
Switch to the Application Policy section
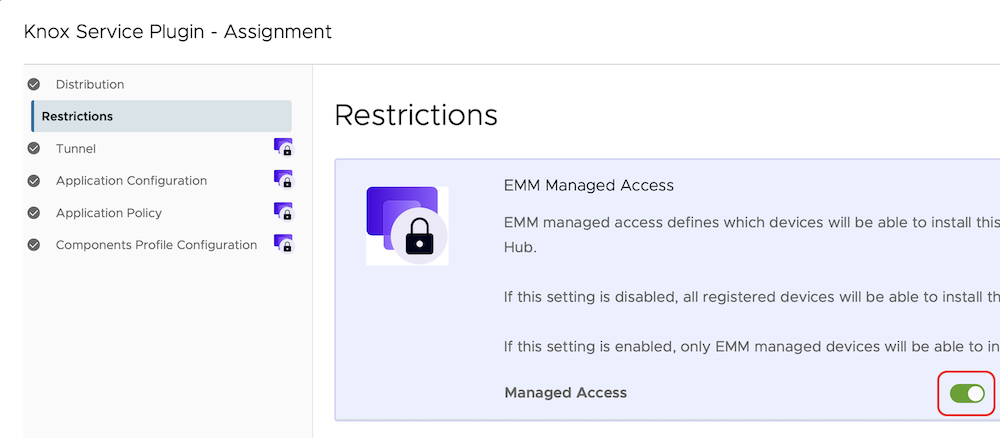point(108,213)
